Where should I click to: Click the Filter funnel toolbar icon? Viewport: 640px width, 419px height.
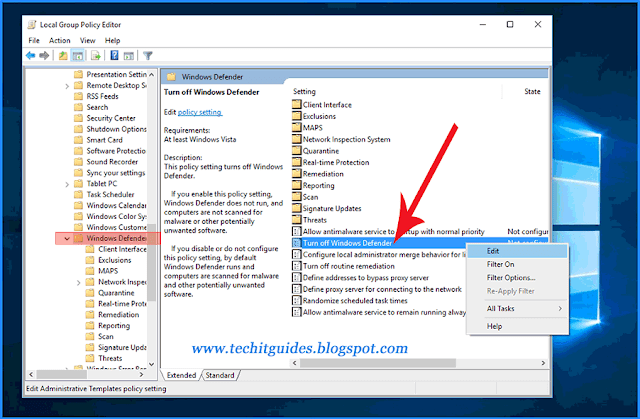pyautogui.click(x=148, y=55)
